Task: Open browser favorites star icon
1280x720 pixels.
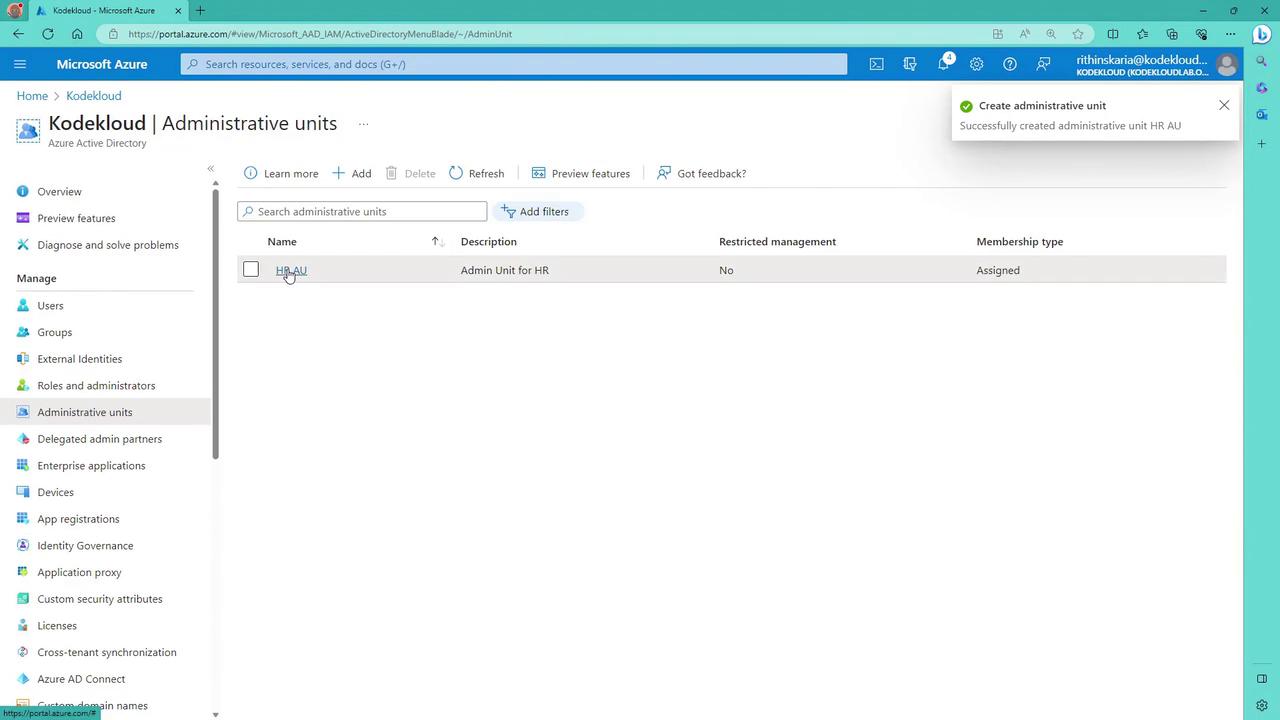Action: click(1077, 34)
